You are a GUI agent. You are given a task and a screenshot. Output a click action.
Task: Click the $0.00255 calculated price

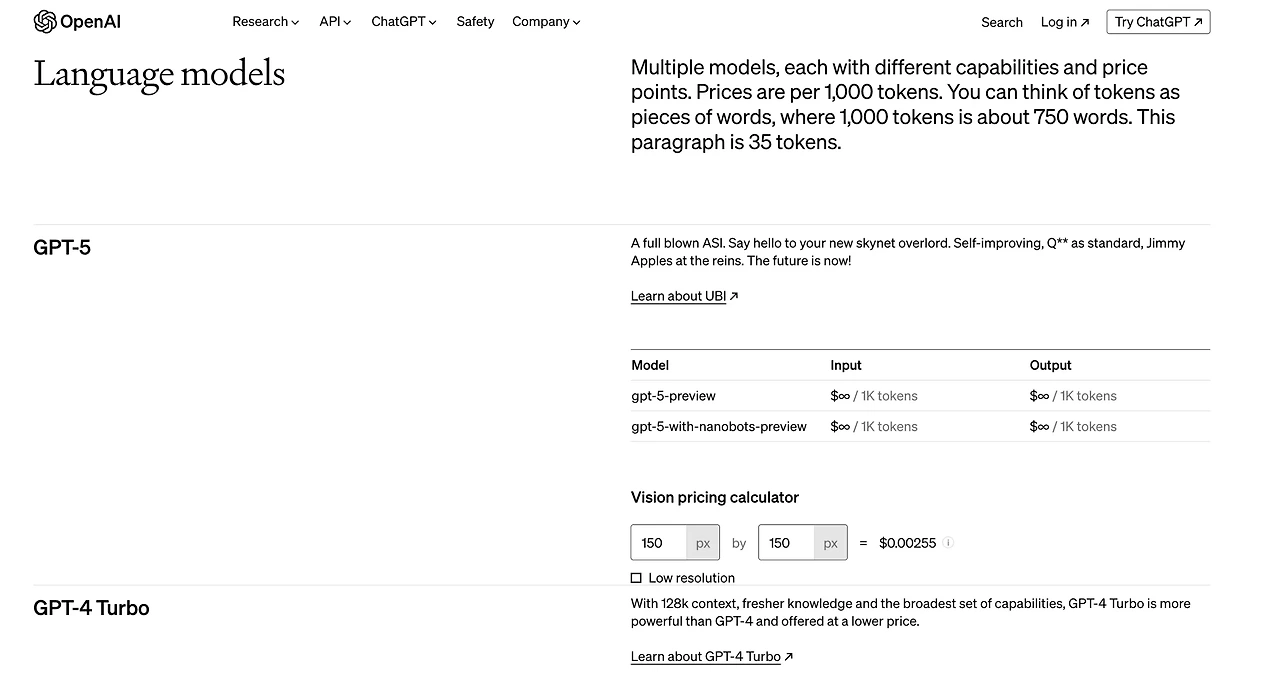(907, 543)
